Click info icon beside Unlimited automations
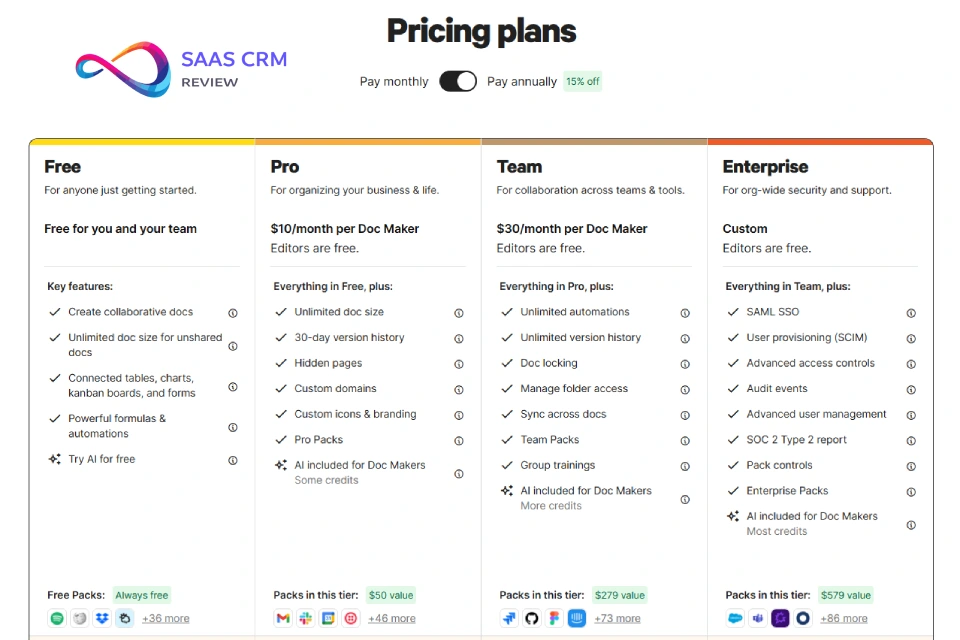The height and width of the screenshot is (640, 960). 685,313
